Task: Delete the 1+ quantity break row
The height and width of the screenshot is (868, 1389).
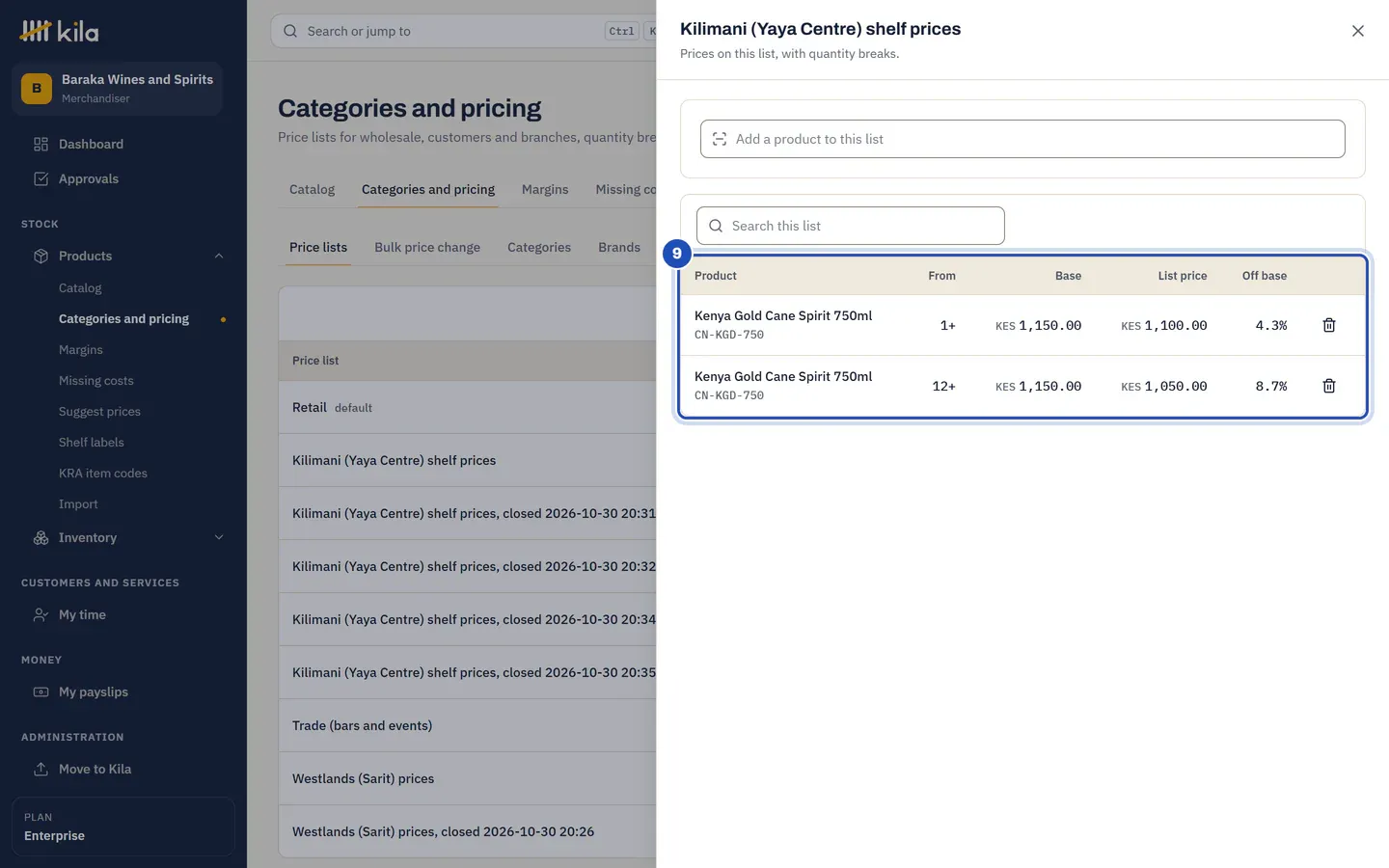Action: tap(1328, 325)
